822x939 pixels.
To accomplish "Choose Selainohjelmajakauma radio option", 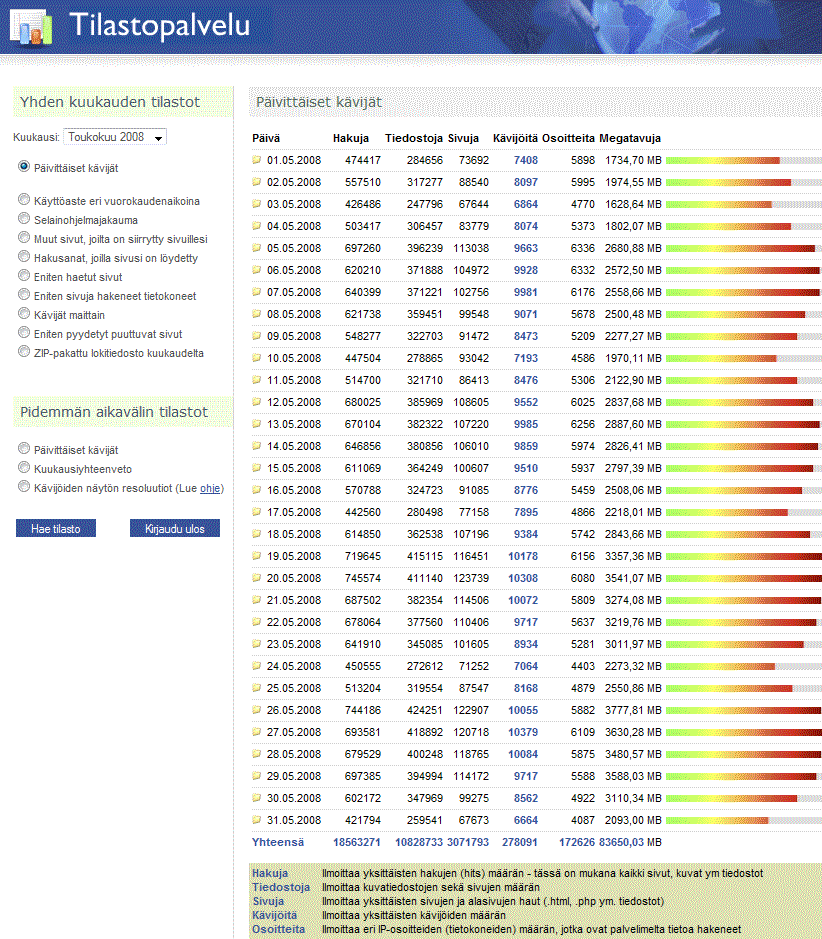I will point(24,218).
